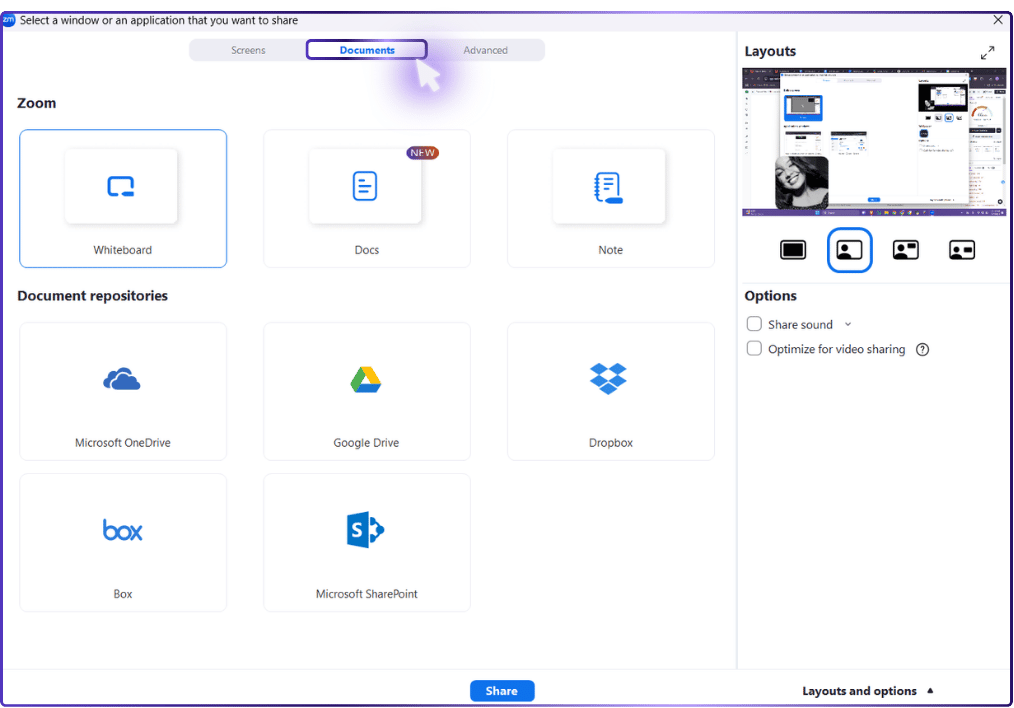
Task: Choose the shared-content-only layout icon
Action: pos(793,250)
